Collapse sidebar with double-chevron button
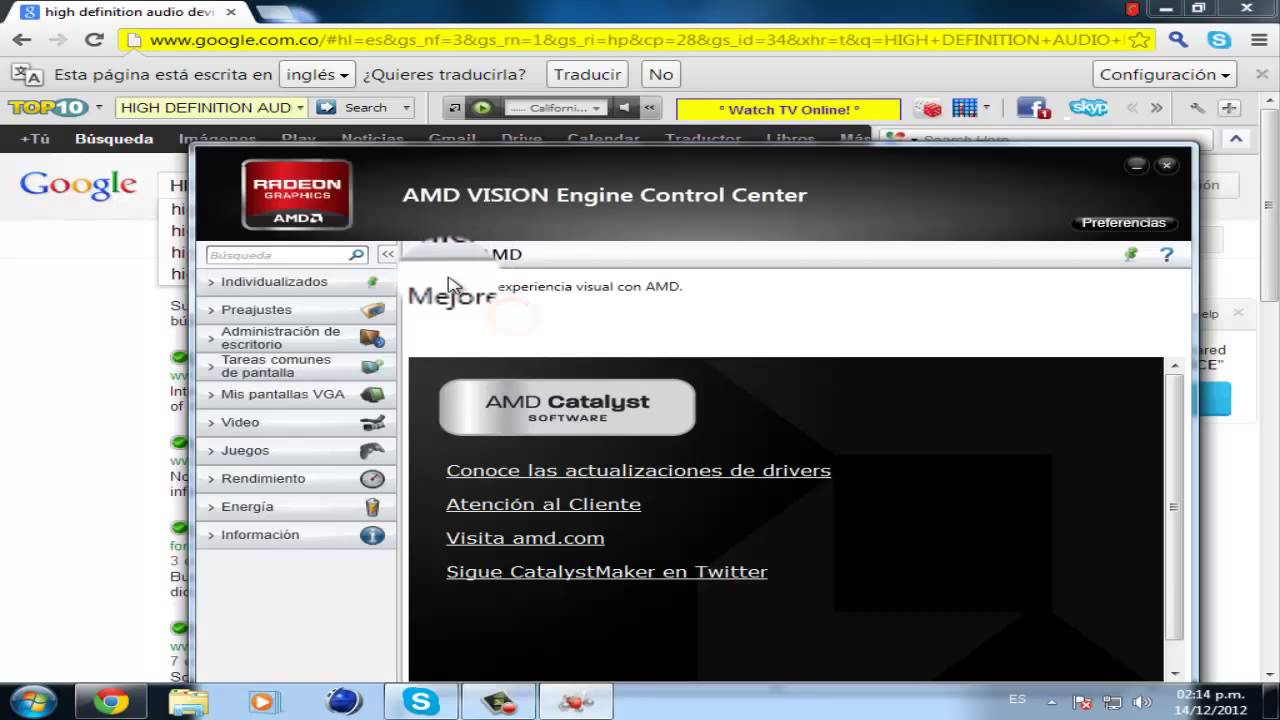Screen dimensions: 1280x720 387,255
